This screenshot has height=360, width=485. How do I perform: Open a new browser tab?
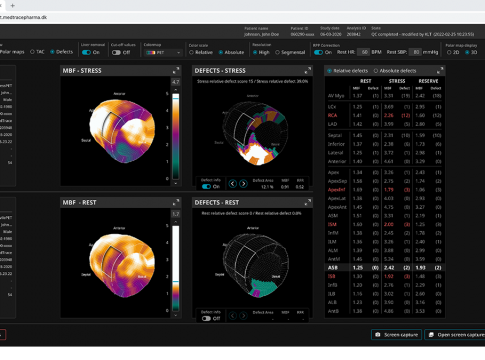coord(13,5)
